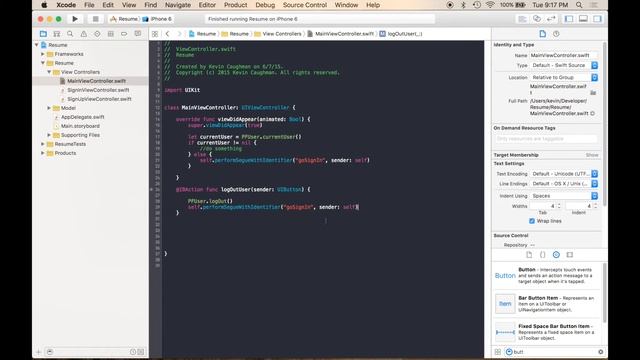640x360 pixels.
Task: Switch to the Assistant editor
Action: pos(537,19)
